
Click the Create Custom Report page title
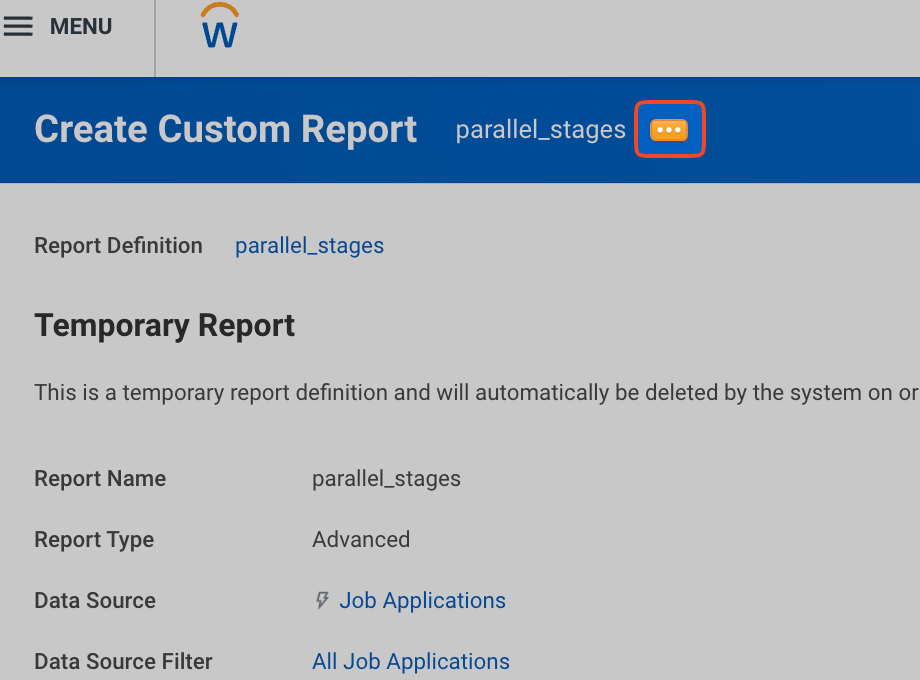point(225,130)
